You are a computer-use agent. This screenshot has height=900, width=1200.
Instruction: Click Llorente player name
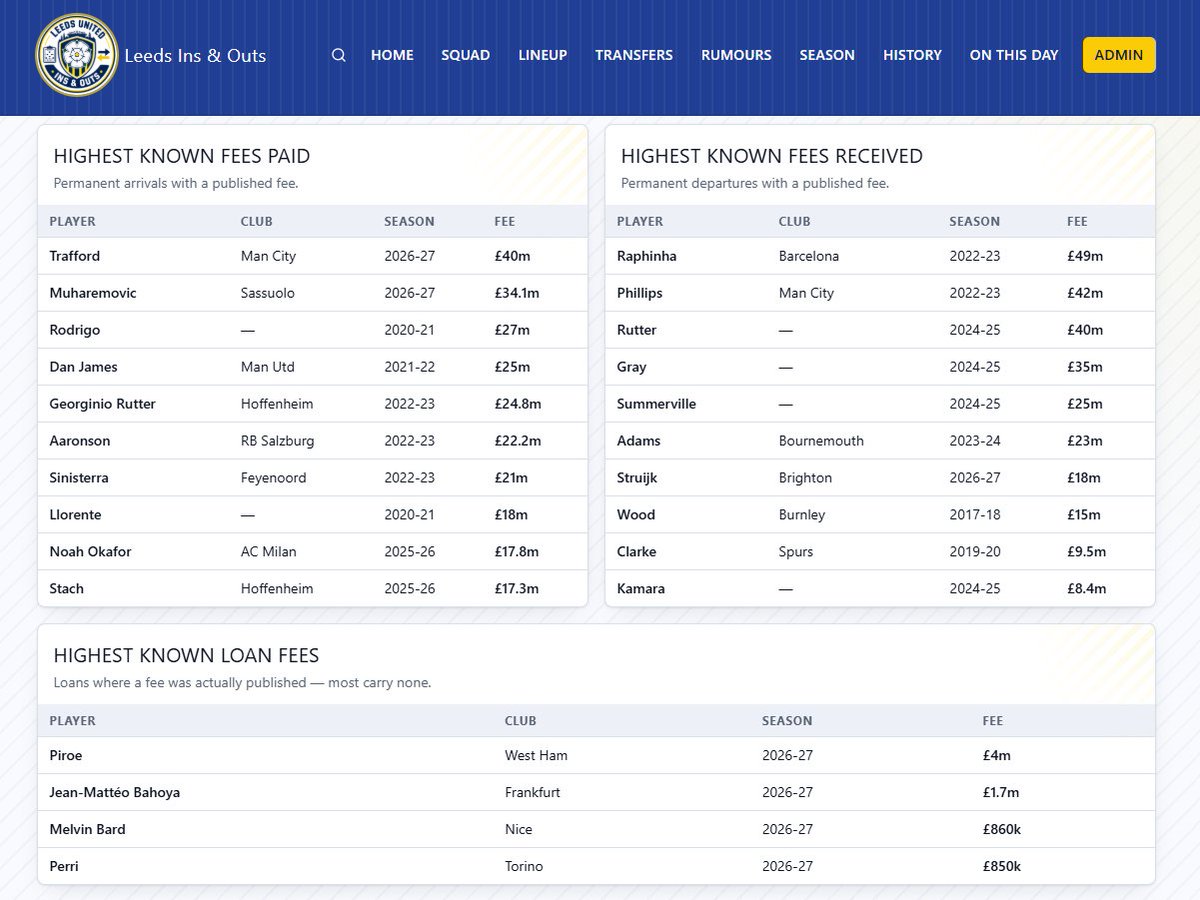[x=76, y=515]
